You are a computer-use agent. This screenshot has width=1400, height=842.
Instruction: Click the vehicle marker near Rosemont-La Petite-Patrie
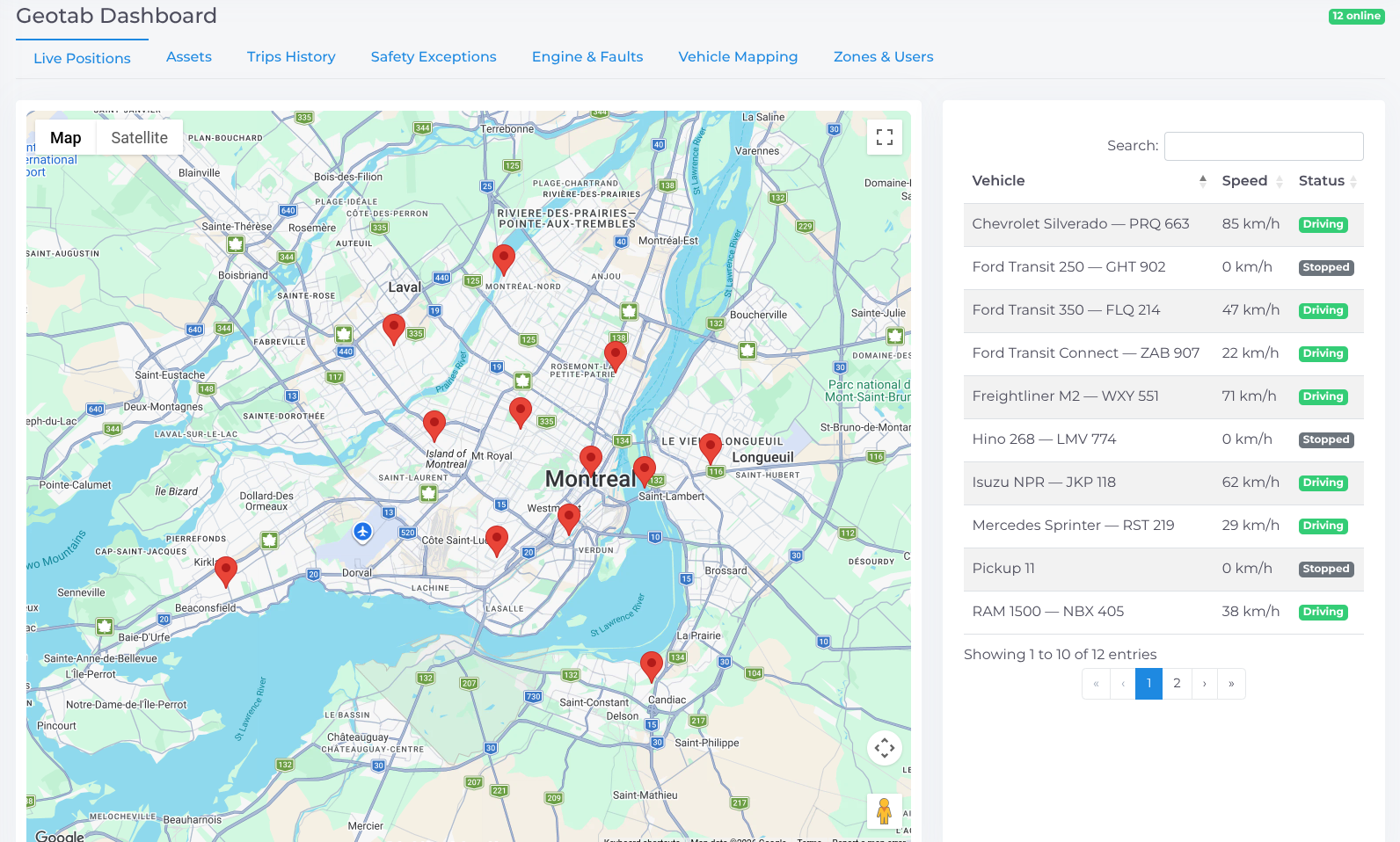616,357
